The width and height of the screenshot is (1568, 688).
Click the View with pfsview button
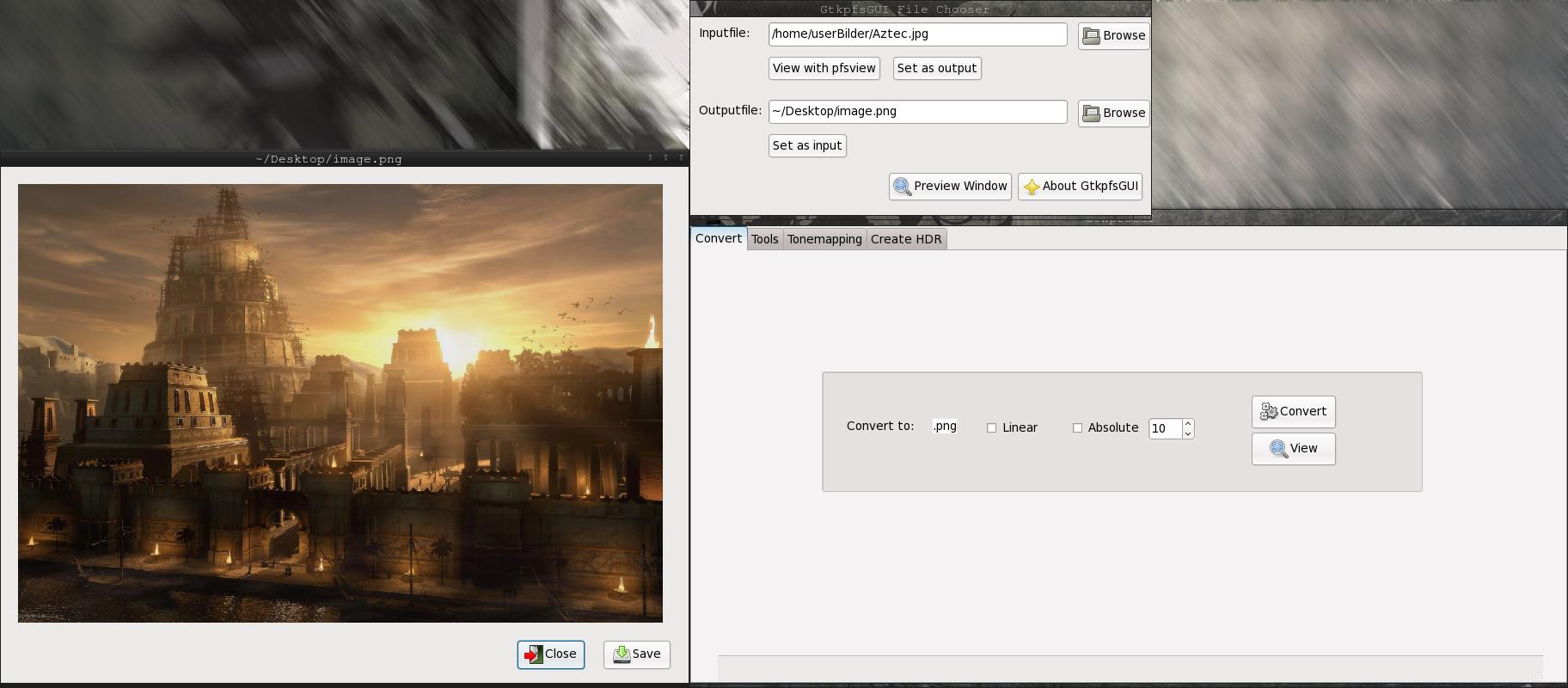[x=824, y=69]
